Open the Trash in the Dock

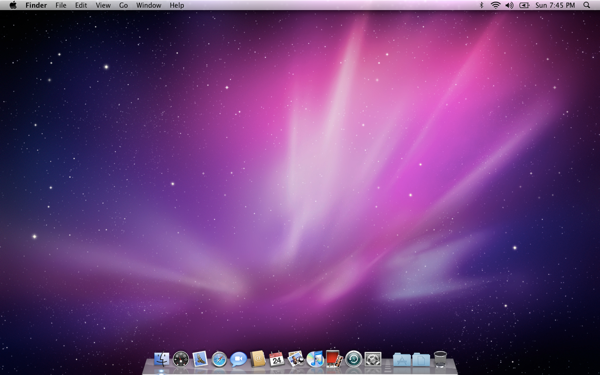coord(440,359)
